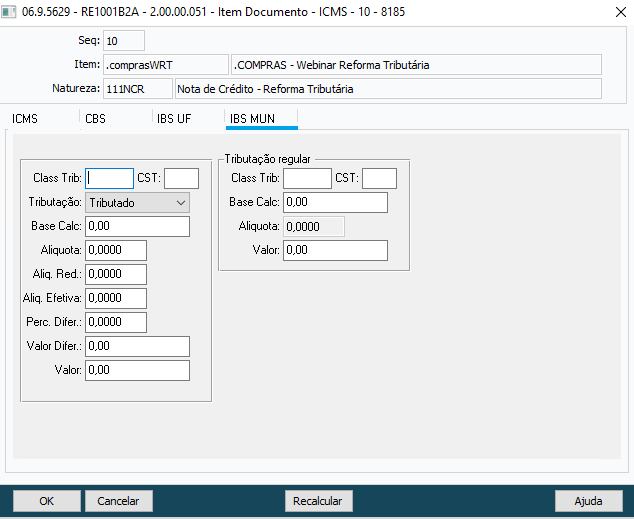This screenshot has width=634, height=519.
Task: Click Tributação regular Aliquota field
Action: (314, 226)
